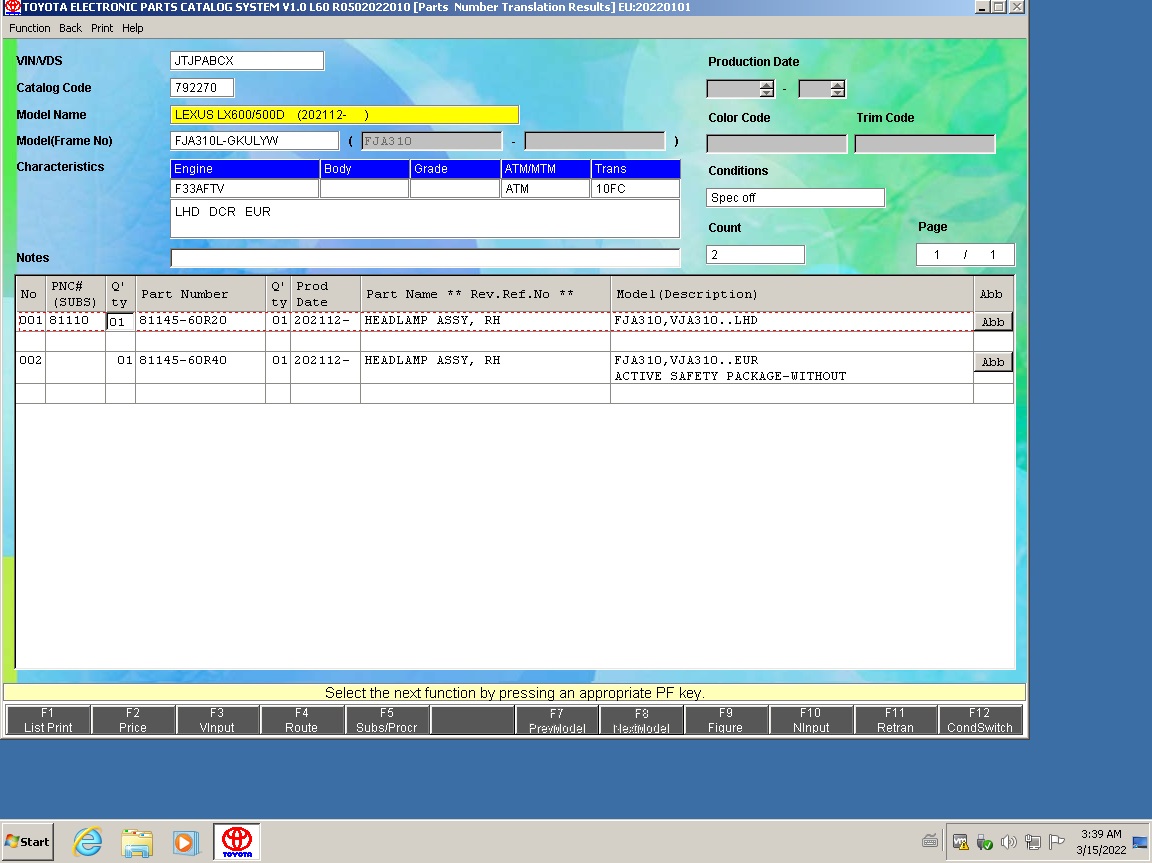Click the tray keyboard icon
Image resolution: width=1152 pixels, height=863 pixels.
tap(930, 842)
